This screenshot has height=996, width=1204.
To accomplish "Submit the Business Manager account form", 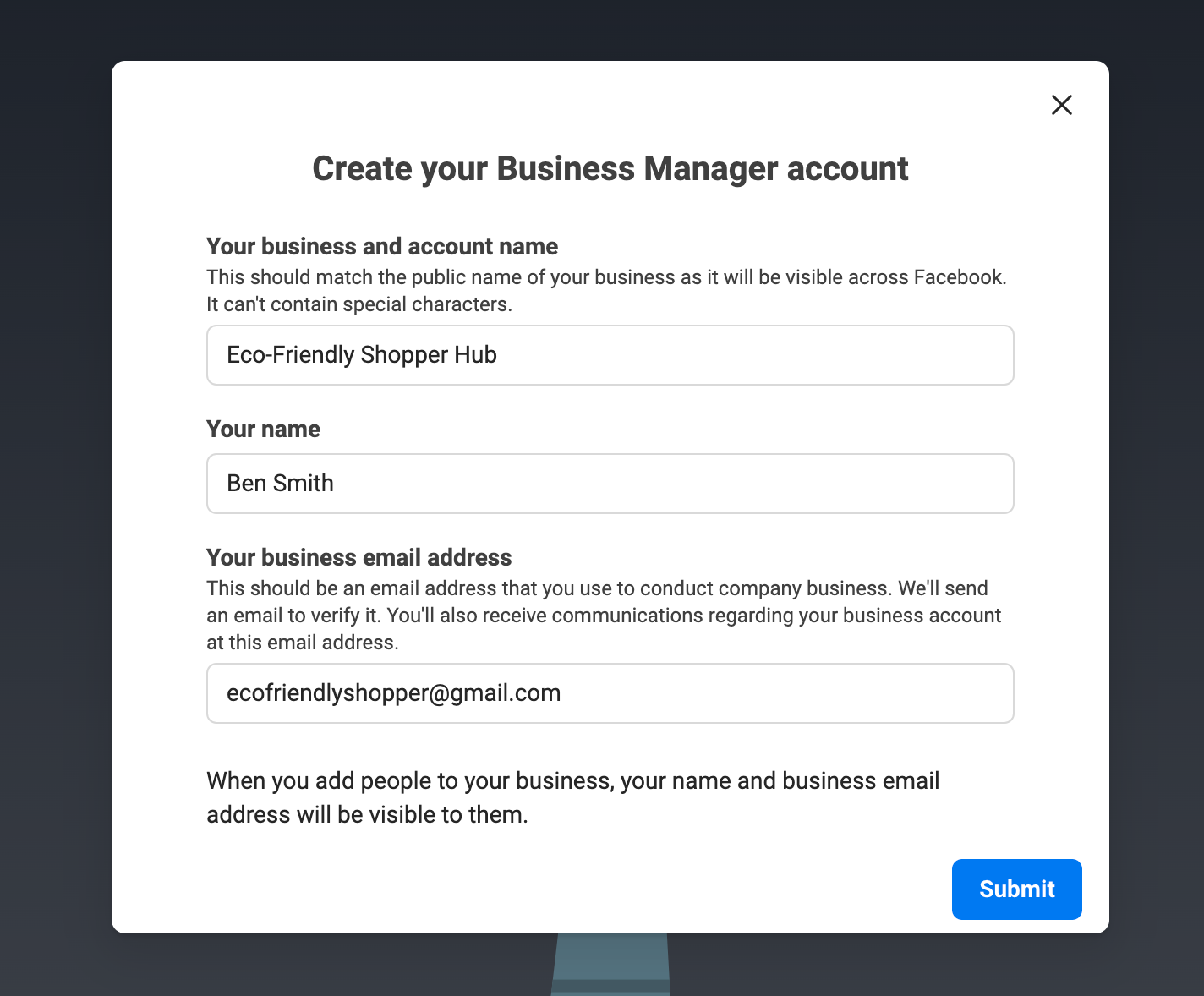I will coord(1016,889).
